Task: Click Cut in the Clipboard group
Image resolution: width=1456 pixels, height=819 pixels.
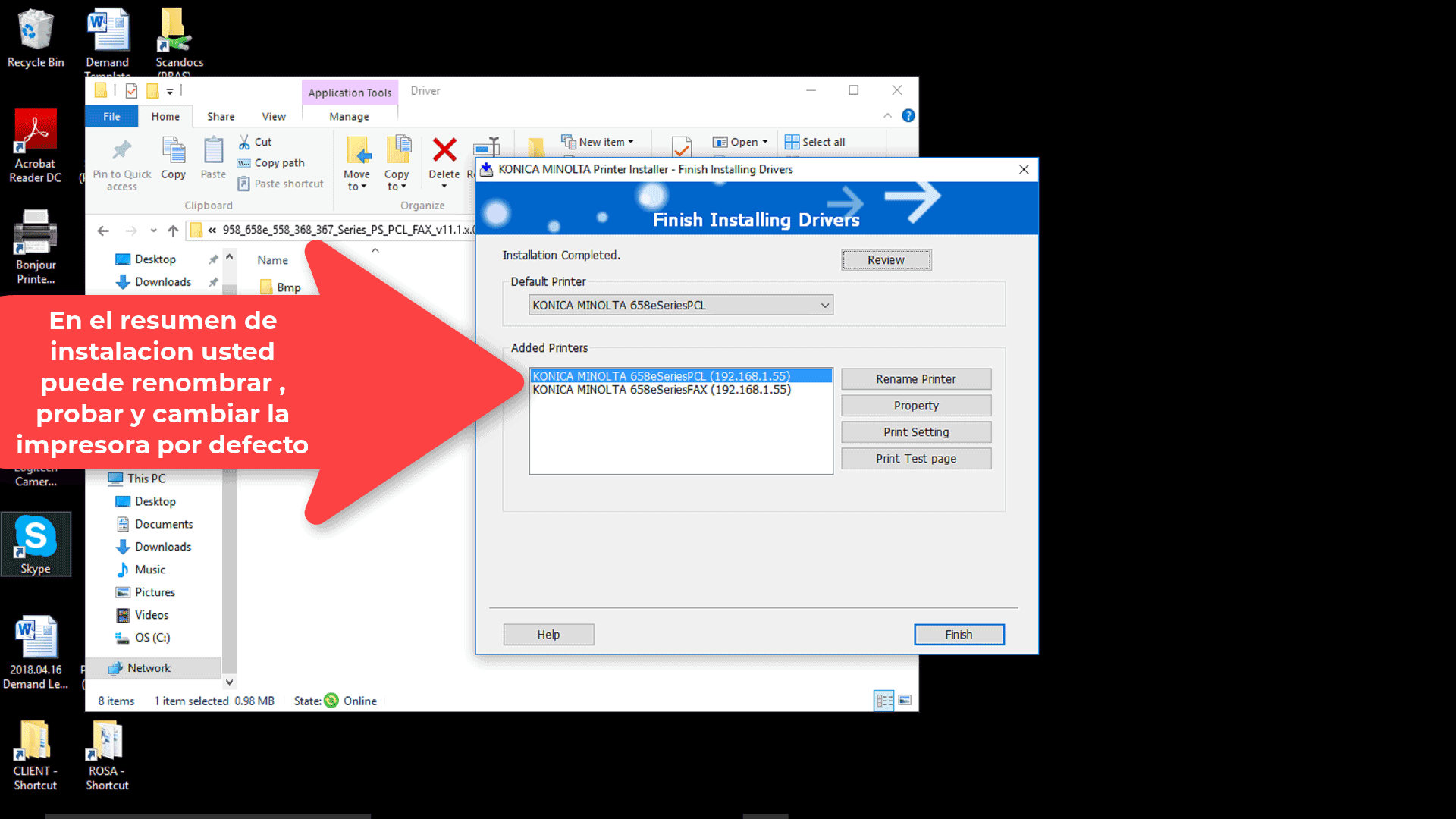Action: (x=255, y=142)
